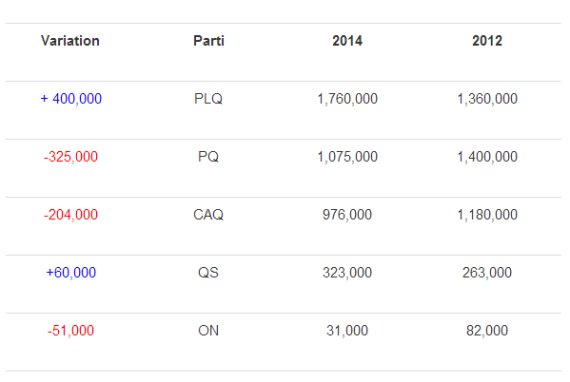Click the PQ party cell
This screenshot has height=382, width=570.
point(208,157)
